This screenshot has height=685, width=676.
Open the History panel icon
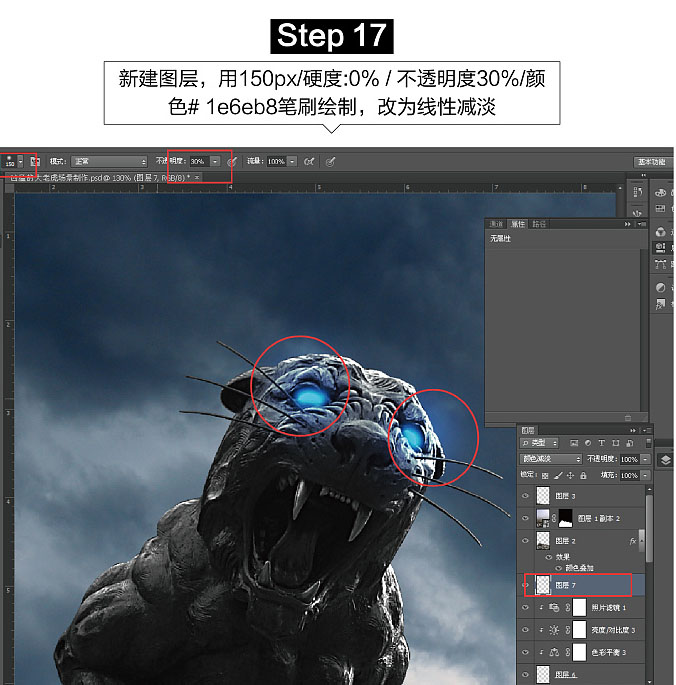[x=638, y=192]
